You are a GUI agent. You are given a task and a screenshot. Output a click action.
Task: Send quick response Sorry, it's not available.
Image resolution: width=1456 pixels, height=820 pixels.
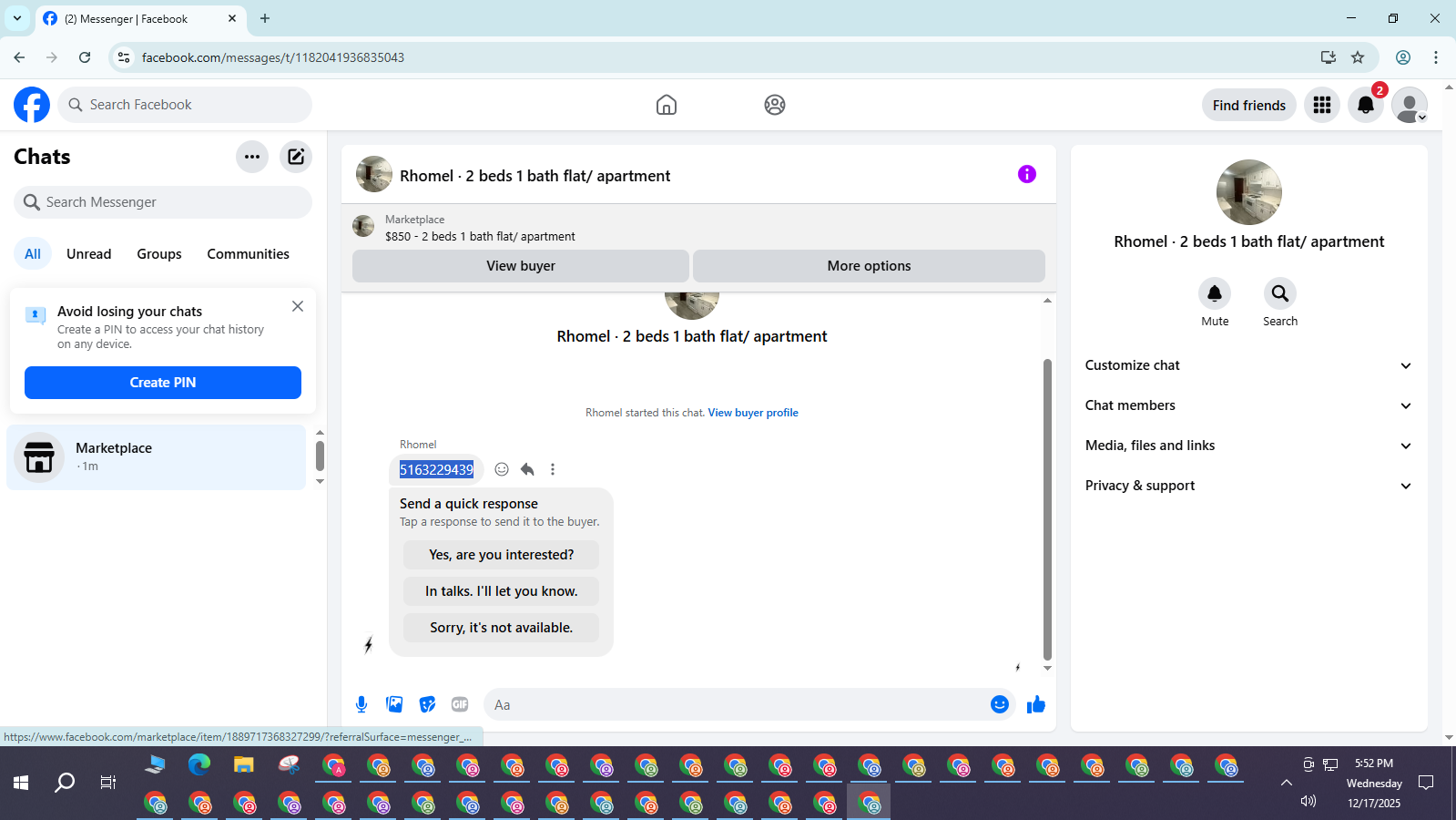(x=501, y=628)
